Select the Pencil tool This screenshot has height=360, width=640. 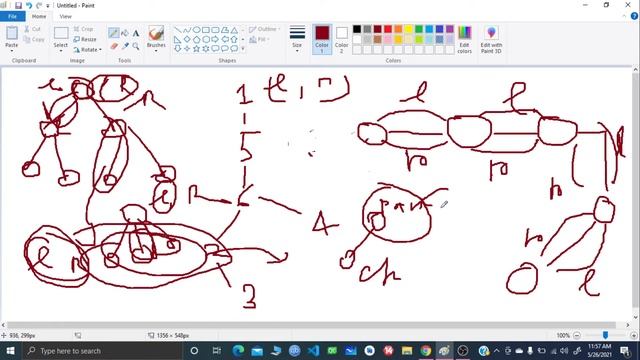pyautogui.click(x=113, y=33)
